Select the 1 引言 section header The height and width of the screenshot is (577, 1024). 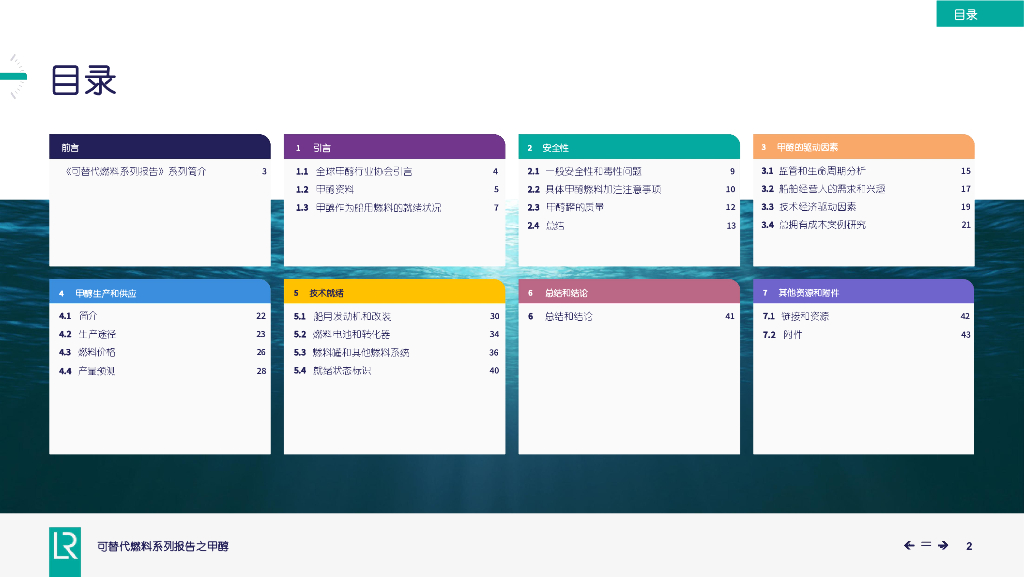coord(394,148)
